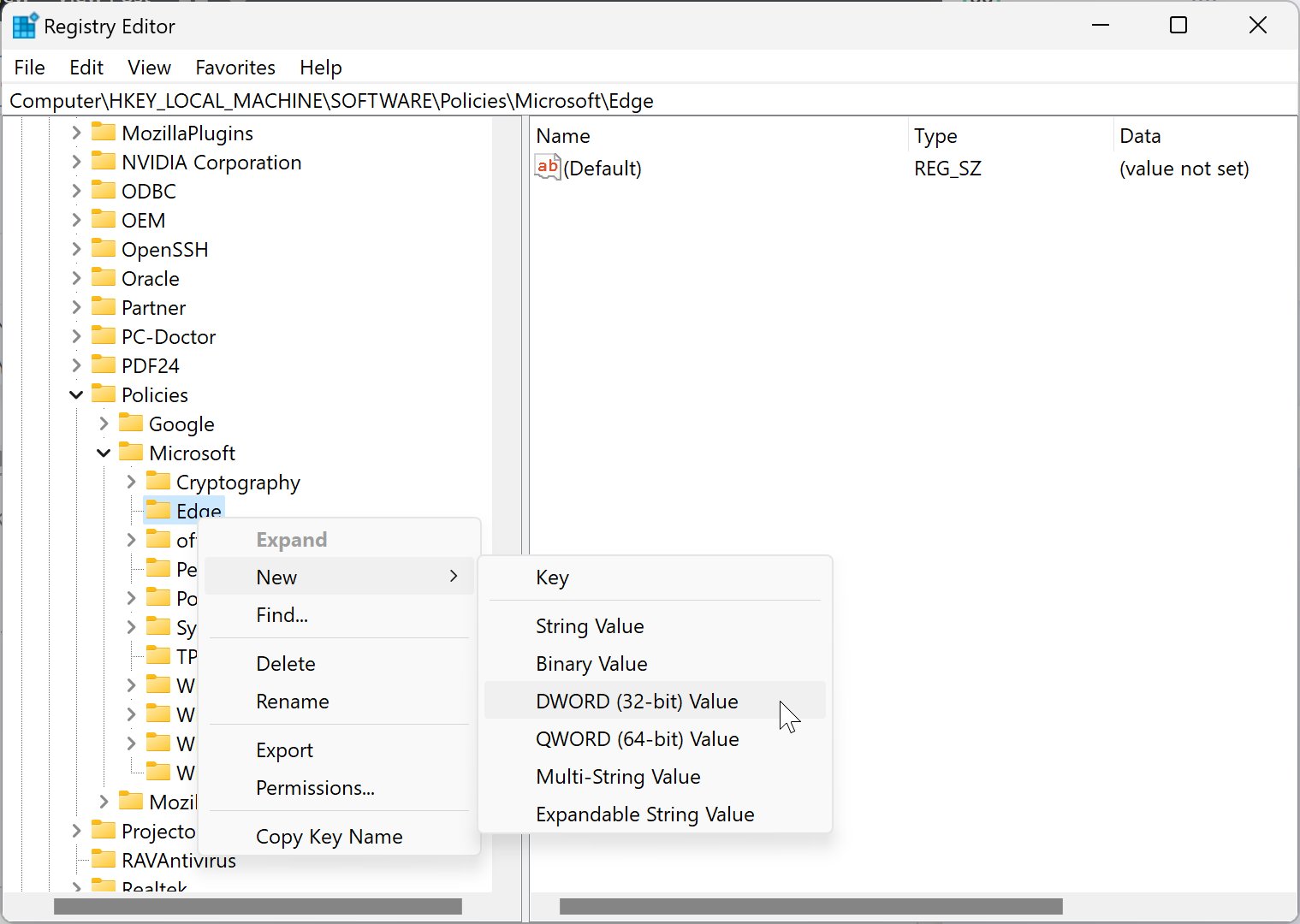Select the Partner key label
Screen dimensions: 1300x924
(x=154, y=308)
